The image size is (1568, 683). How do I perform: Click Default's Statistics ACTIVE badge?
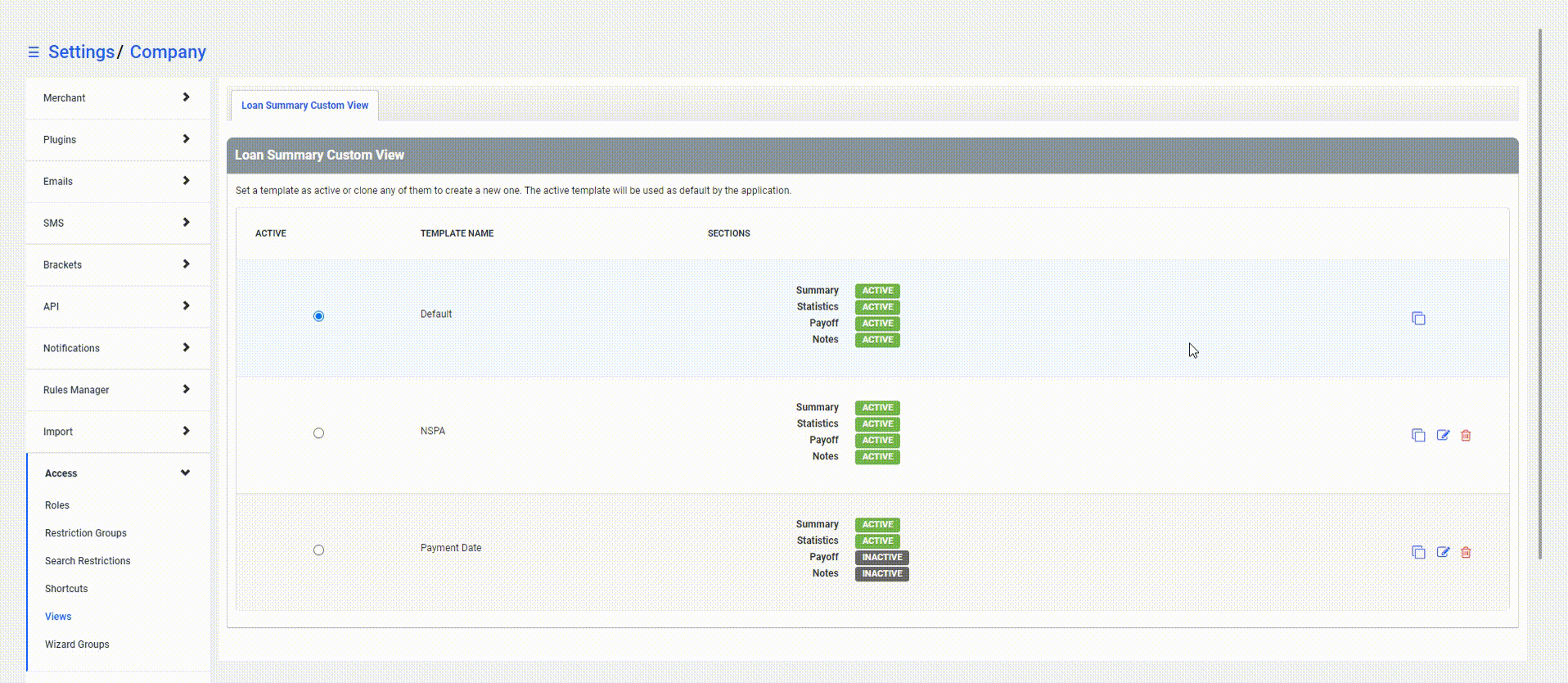pos(877,307)
